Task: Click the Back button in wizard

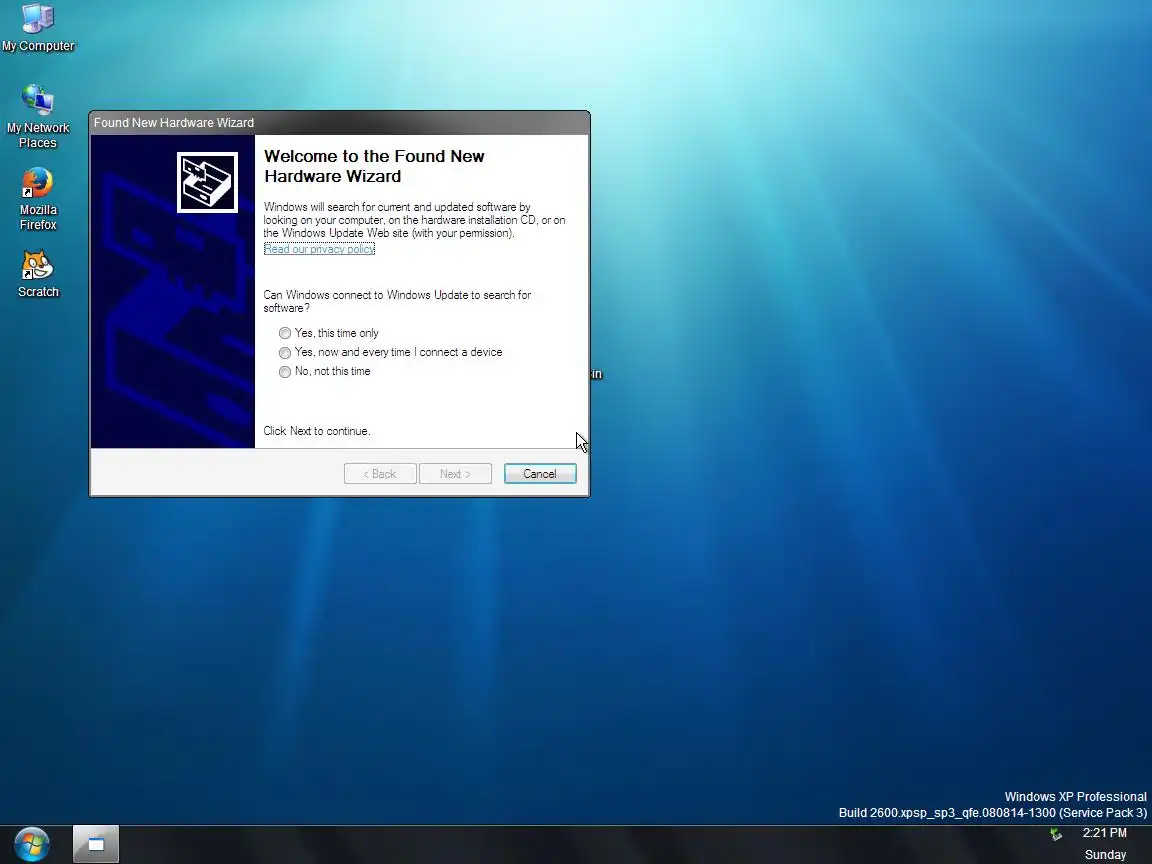Action: pos(380,474)
